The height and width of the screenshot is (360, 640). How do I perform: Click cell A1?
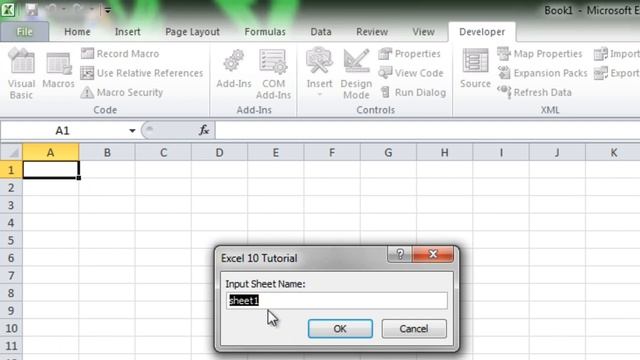(x=51, y=170)
